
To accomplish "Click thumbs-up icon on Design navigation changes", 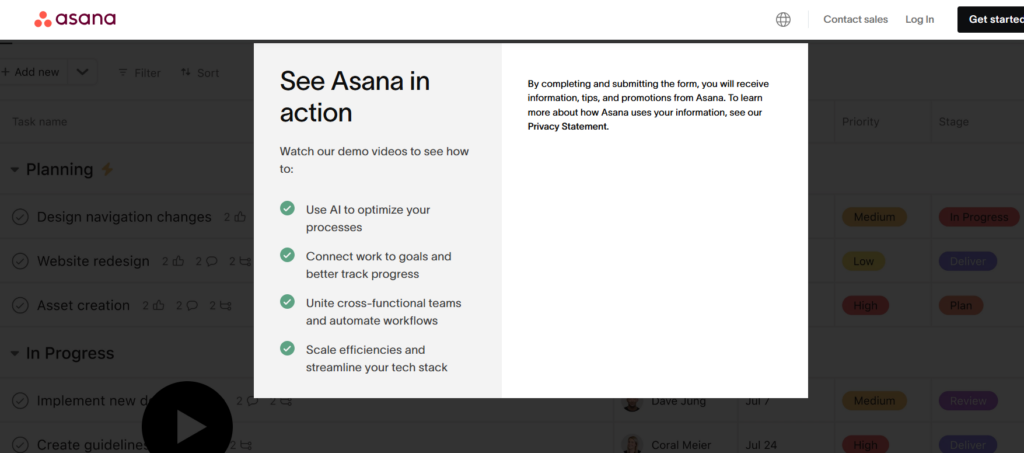I will tap(240, 217).
